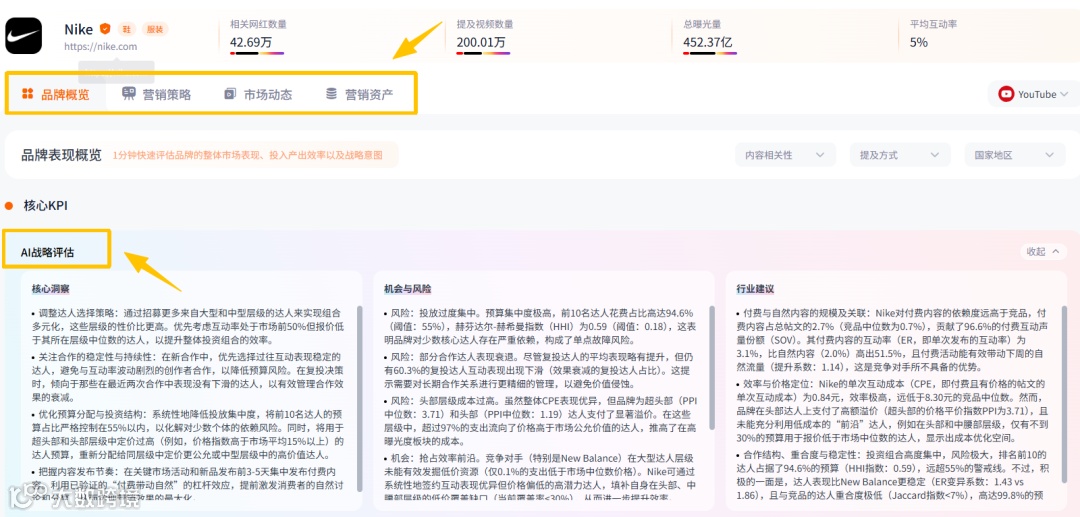Click the 机会与风险 card heading
Screen dimensions: 1080x517
pyautogui.click(x=408, y=288)
